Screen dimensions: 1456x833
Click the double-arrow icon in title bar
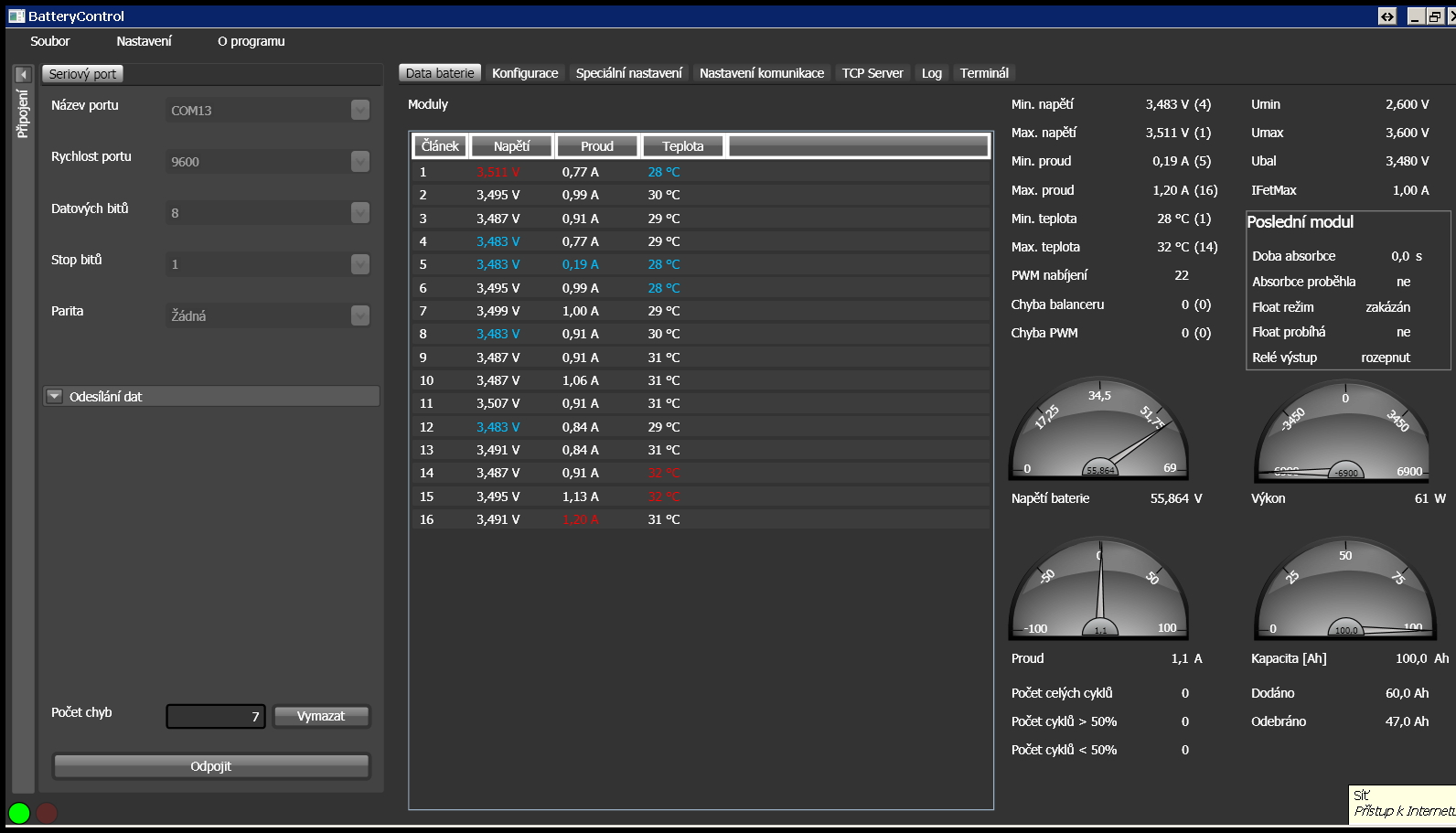1387,16
